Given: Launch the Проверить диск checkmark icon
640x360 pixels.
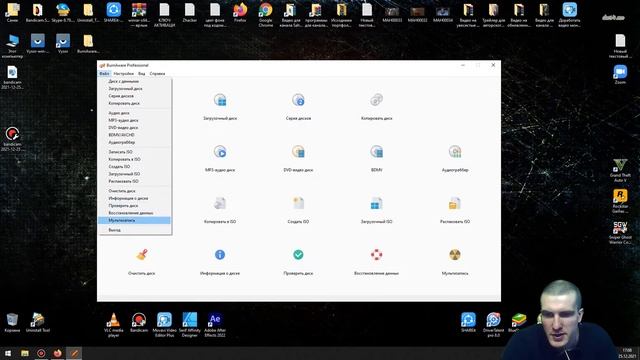Looking at the screenshot, I should click(x=298, y=255).
